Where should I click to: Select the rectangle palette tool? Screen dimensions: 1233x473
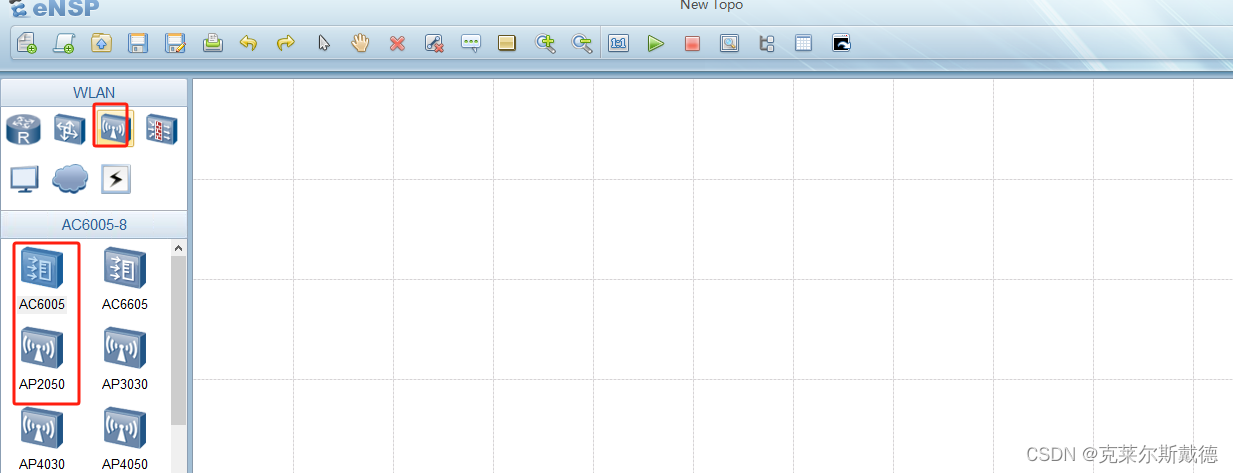pos(507,43)
